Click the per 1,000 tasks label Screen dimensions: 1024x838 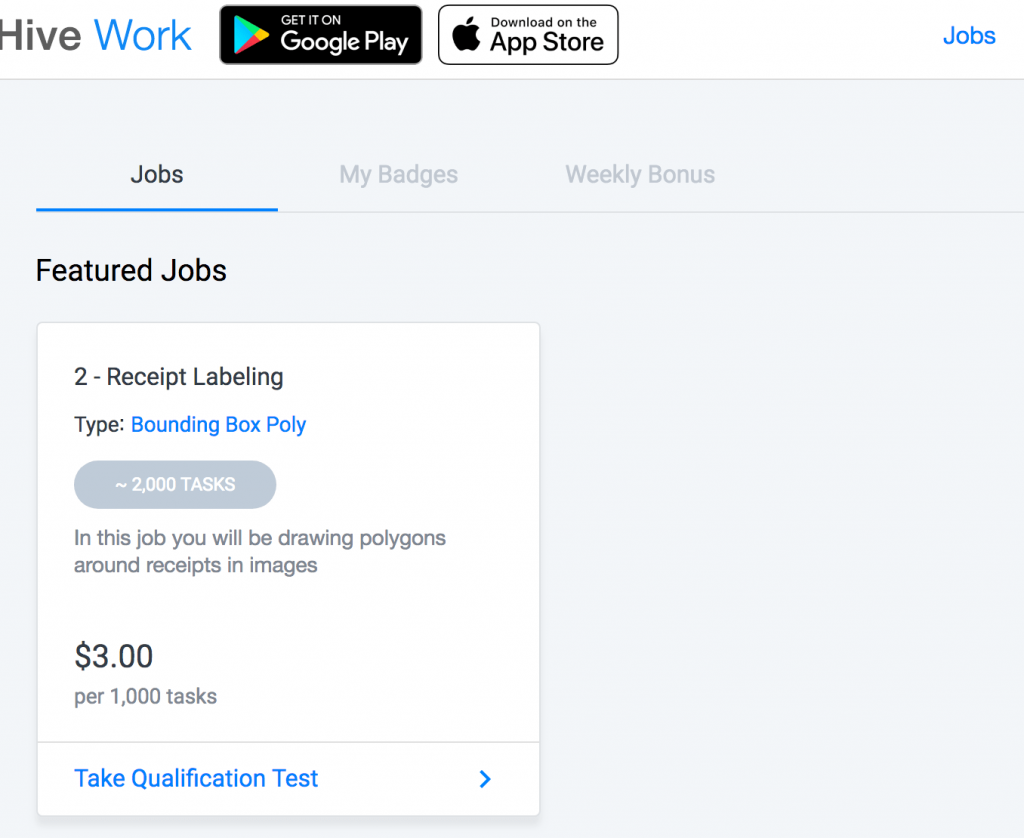[146, 696]
